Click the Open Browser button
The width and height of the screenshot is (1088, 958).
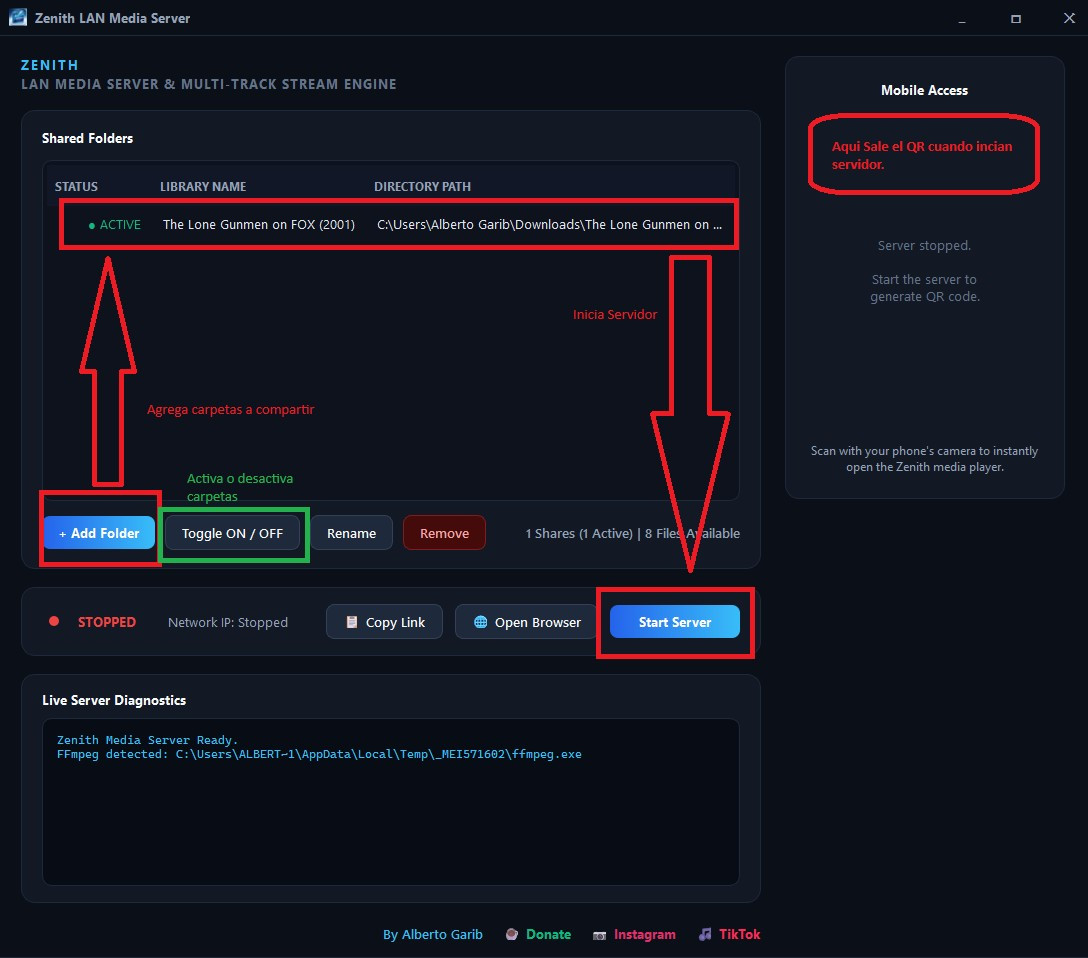(x=526, y=622)
